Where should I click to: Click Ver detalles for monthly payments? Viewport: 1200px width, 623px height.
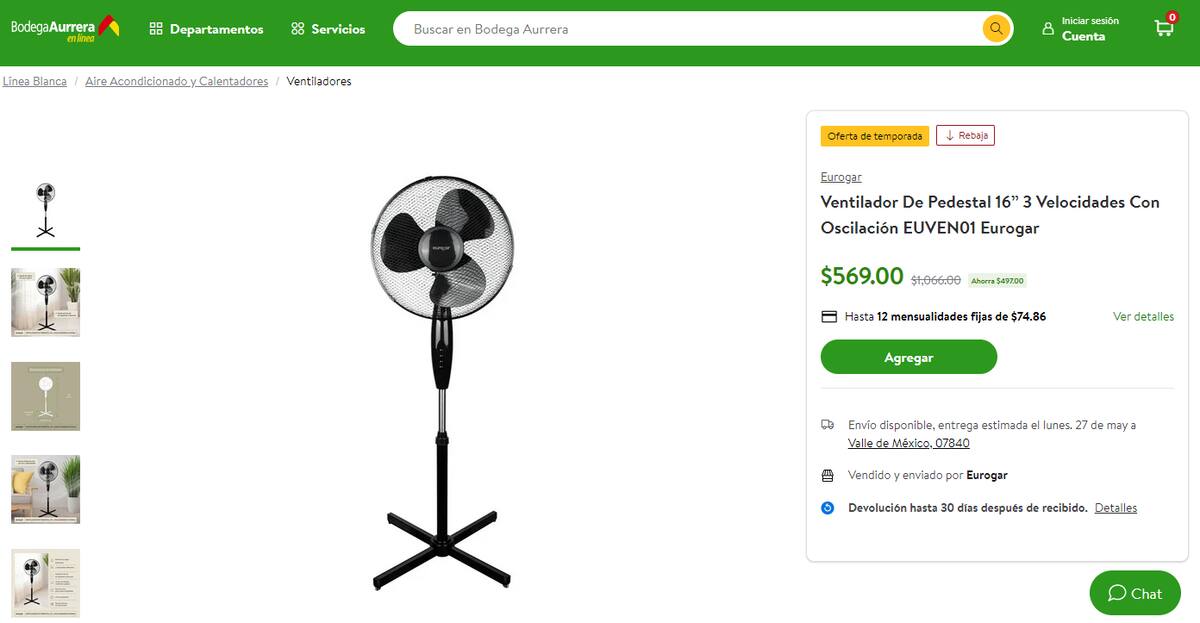1143,317
